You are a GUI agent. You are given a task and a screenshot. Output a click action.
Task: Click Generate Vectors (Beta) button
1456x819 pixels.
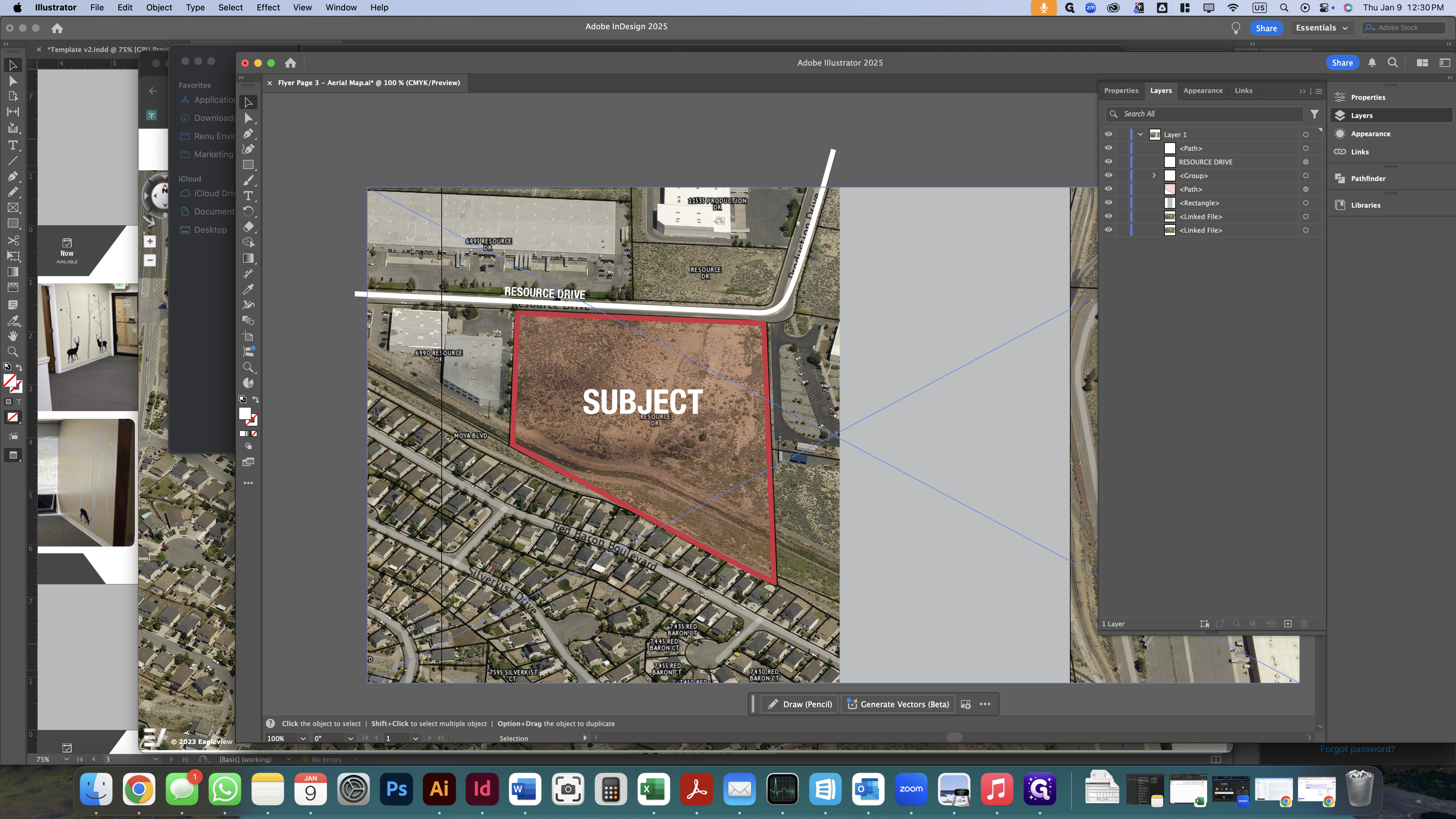click(898, 704)
